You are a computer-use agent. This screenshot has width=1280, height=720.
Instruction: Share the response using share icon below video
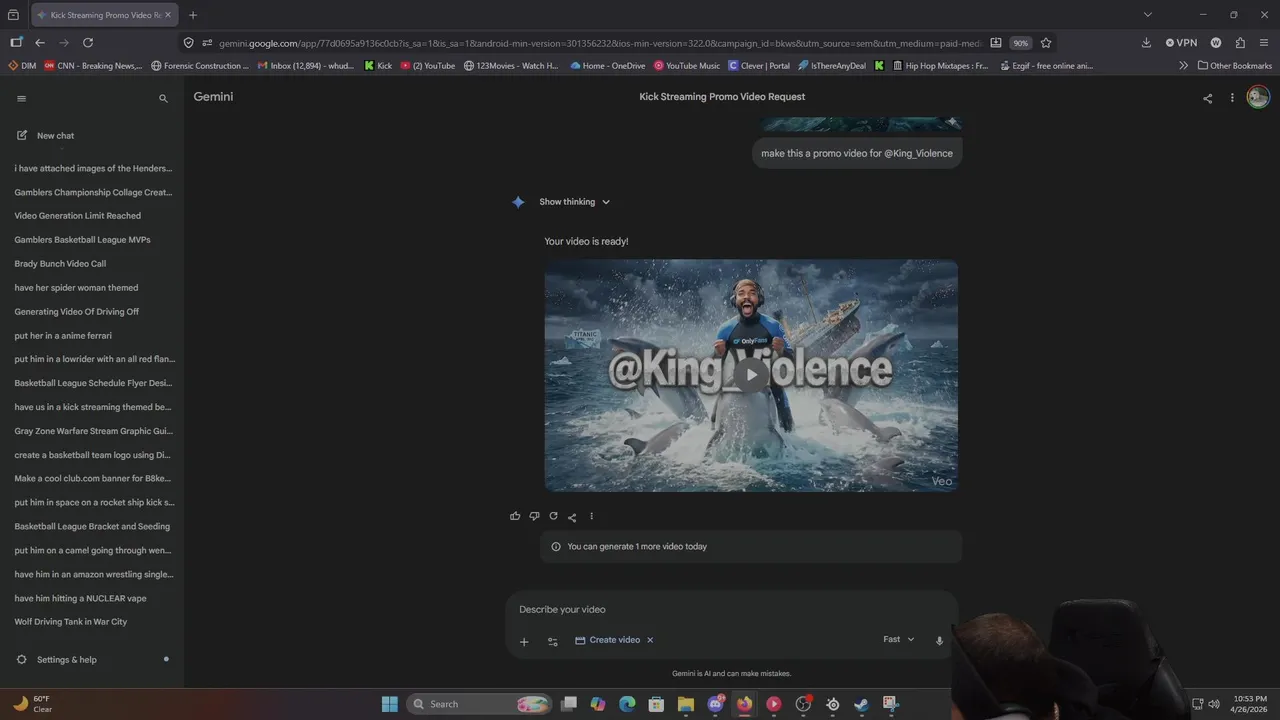click(x=572, y=517)
